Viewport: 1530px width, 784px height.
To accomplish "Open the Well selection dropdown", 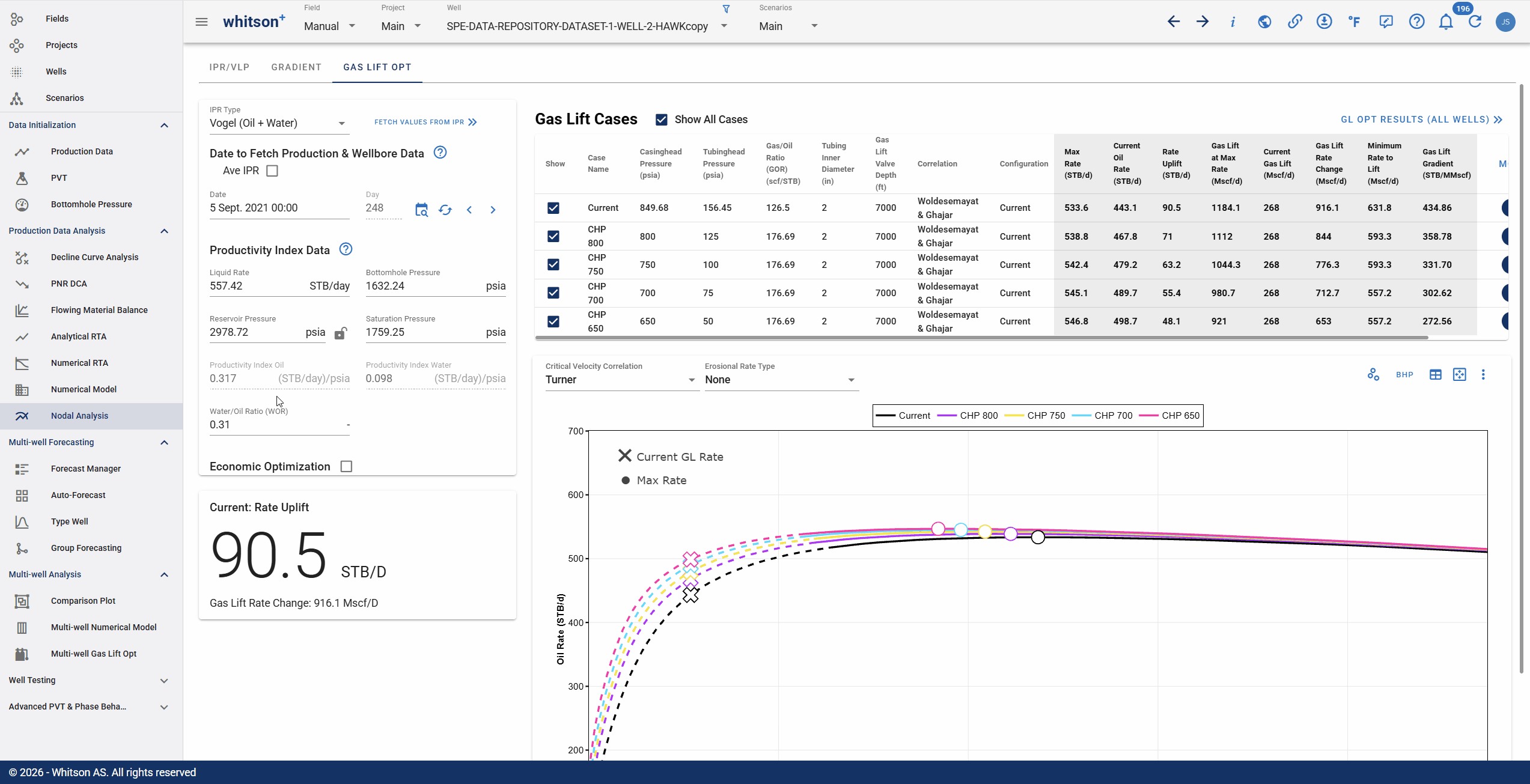I will [587, 26].
